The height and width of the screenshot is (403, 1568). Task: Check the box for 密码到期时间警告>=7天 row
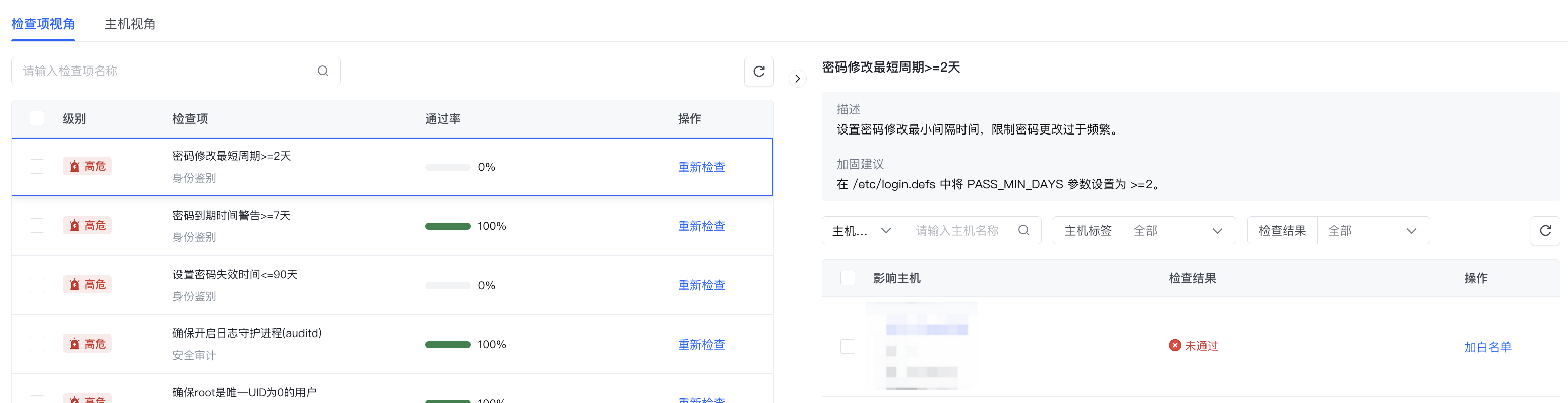pyautogui.click(x=37, y=226)
